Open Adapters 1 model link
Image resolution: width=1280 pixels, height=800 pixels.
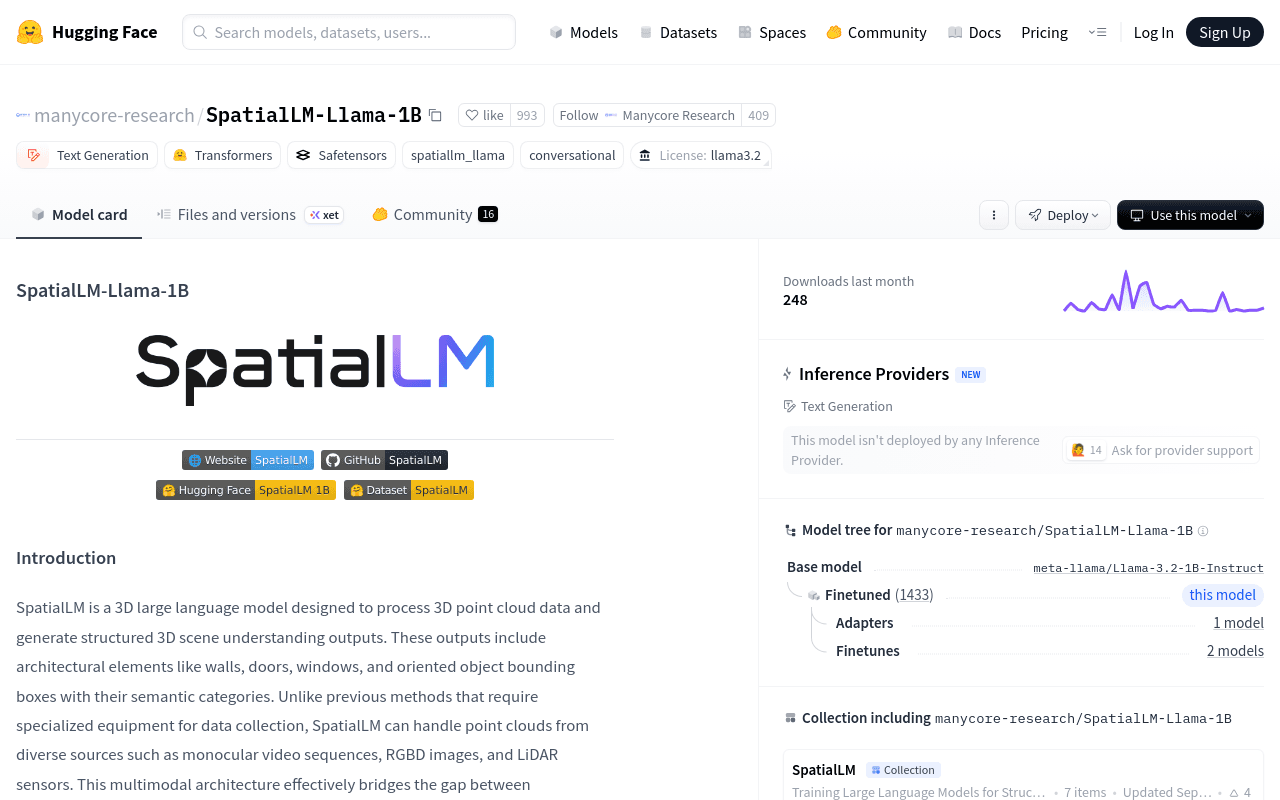(x=1238, y=623)
